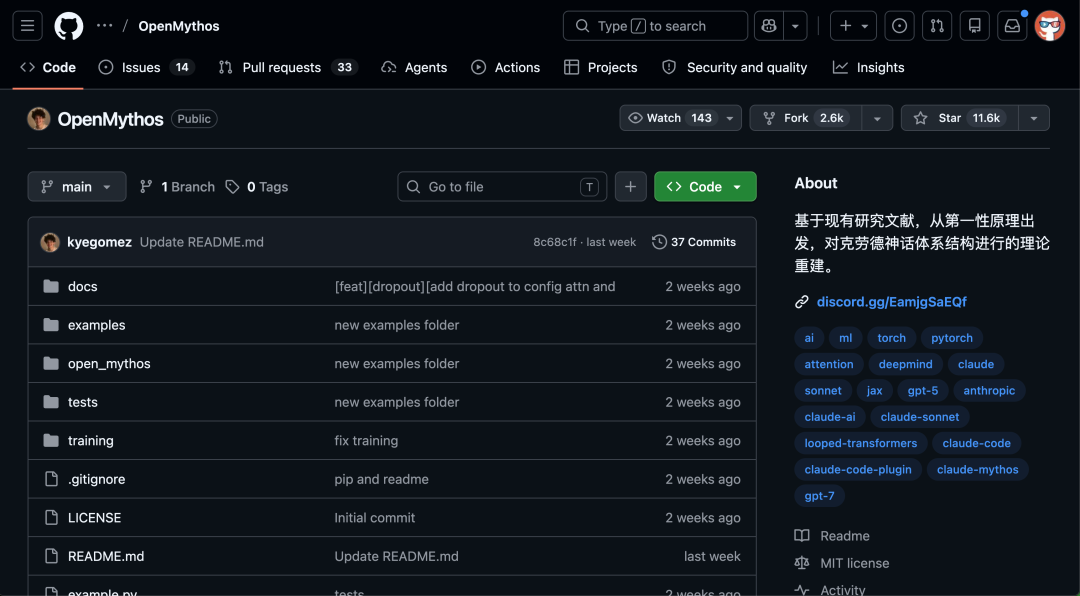Click the looped-transformers topic tag
This screenshot has width=1080, height=596.
pos(860,443)
